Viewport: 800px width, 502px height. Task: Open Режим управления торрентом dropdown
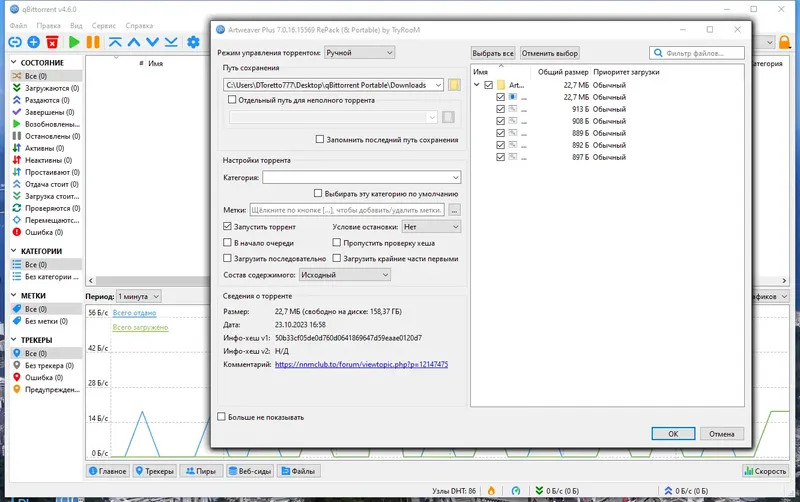pos(359,53)
